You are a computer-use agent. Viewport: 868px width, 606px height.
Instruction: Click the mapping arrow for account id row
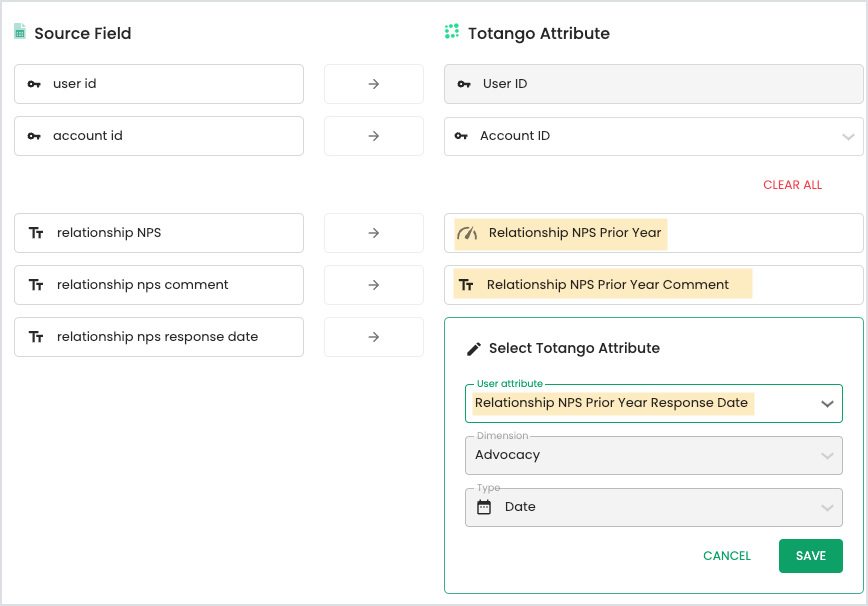tap(374, 136)
